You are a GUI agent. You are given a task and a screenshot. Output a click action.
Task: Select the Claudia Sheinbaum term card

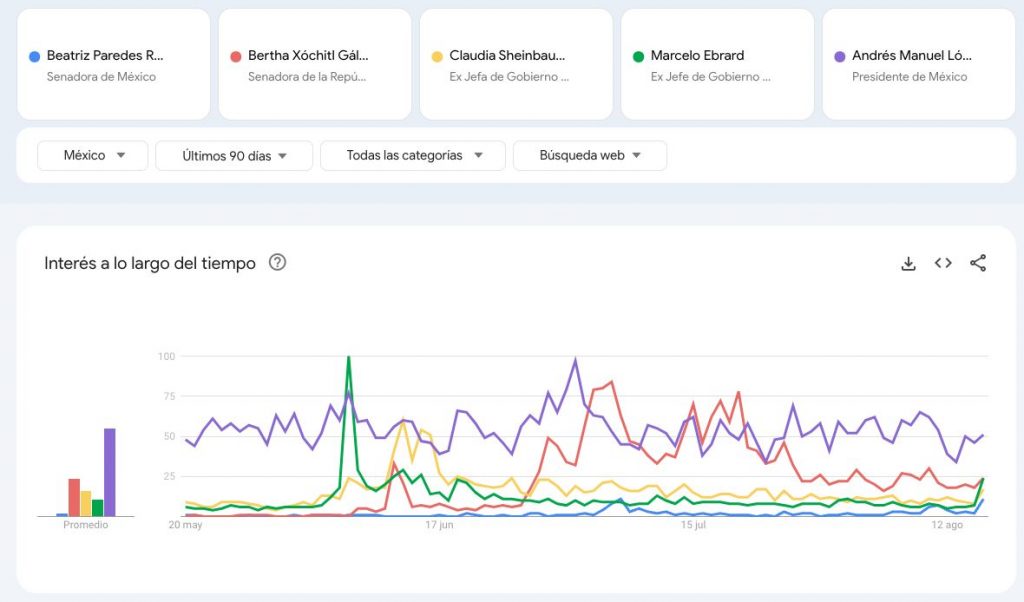(515, 64)
